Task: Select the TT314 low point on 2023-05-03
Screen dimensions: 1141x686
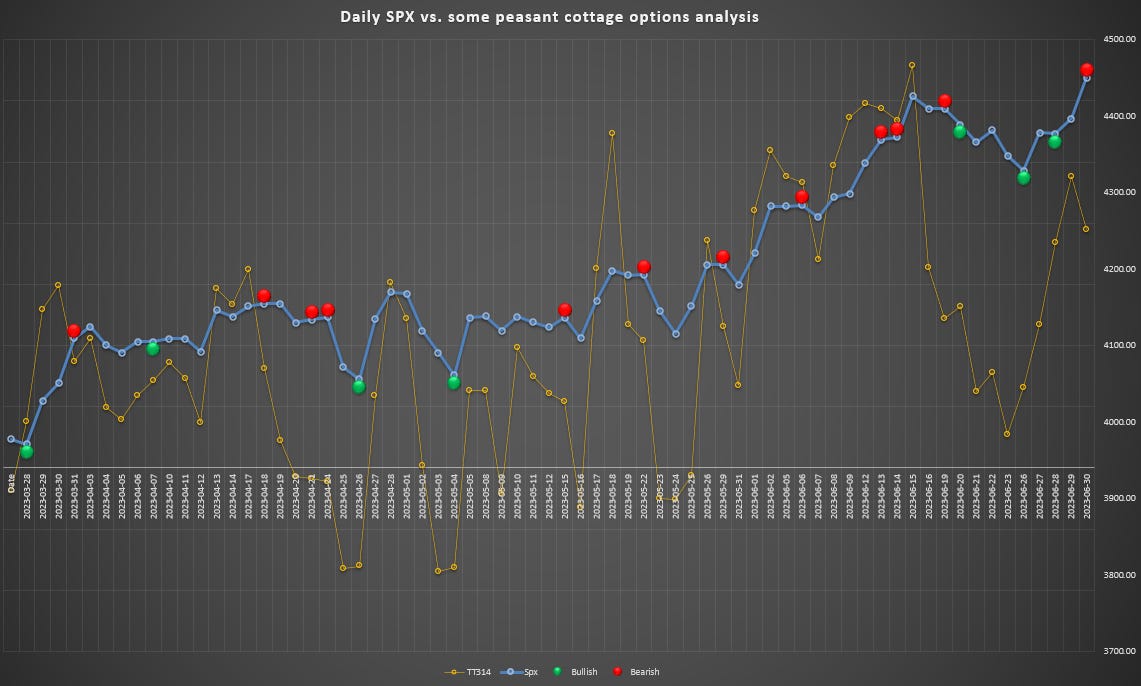Action: 438,571
